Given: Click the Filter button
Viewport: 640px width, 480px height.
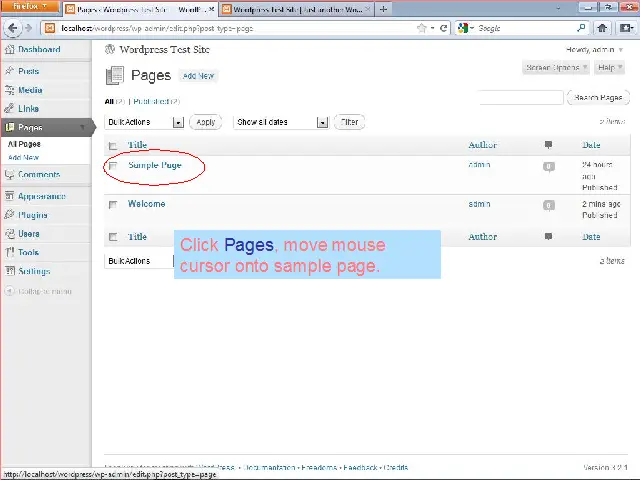Looking at the screenshot, I should (349, 122).
